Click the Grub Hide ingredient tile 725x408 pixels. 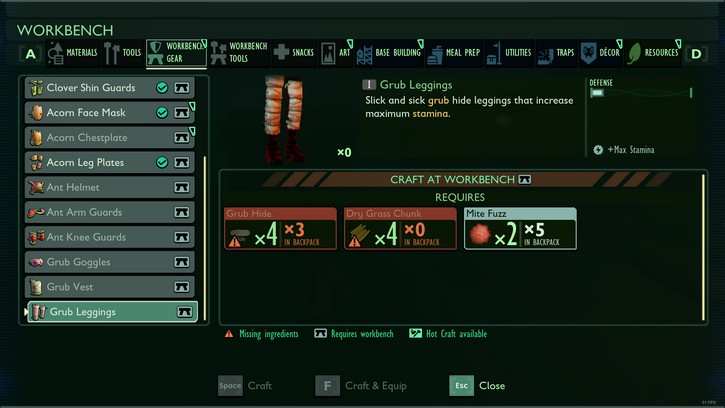(280, 229)
